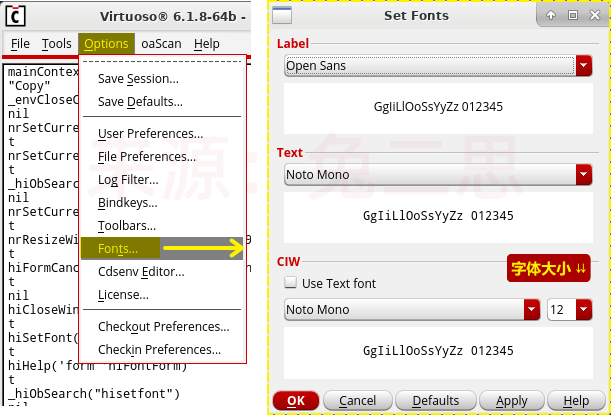Click the "Copy" log line in CIW
The image size is (611, 415).
pos(29,86)
